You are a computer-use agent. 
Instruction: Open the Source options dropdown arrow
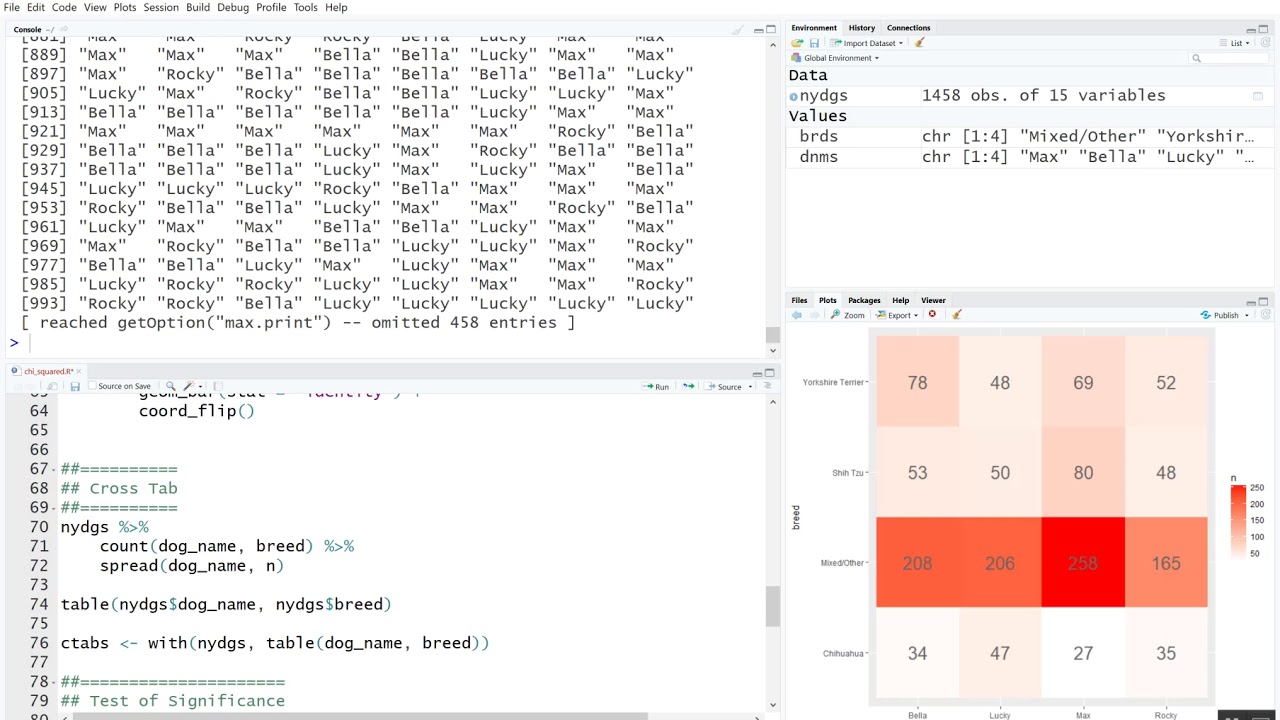(749, 386)
